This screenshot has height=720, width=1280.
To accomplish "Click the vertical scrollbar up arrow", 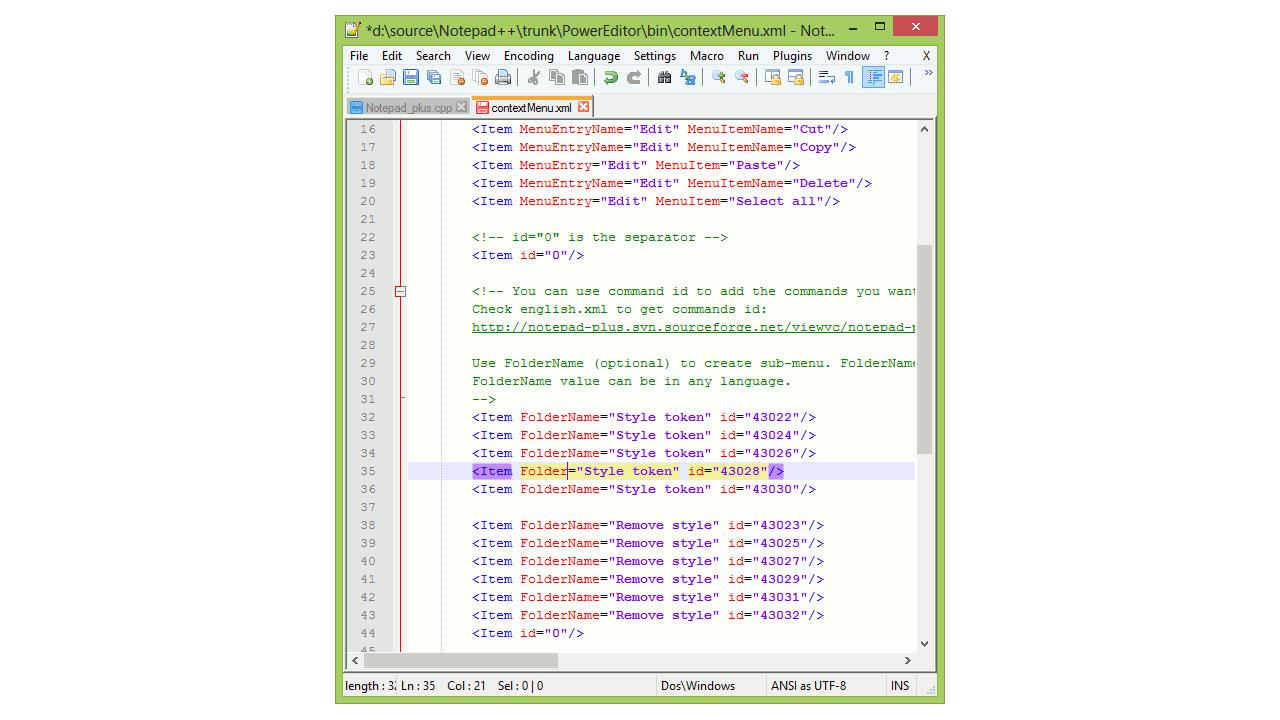I will (924, 129).
